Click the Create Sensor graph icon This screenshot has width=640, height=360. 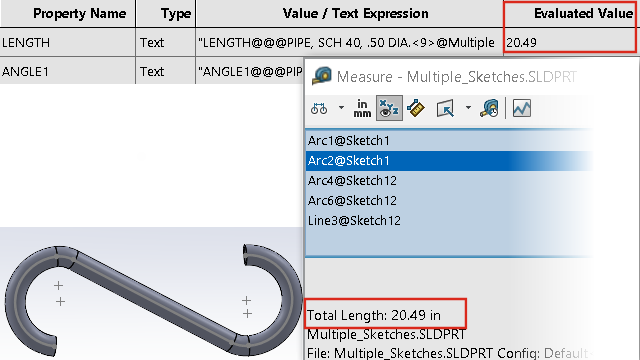tap(522, 108)
